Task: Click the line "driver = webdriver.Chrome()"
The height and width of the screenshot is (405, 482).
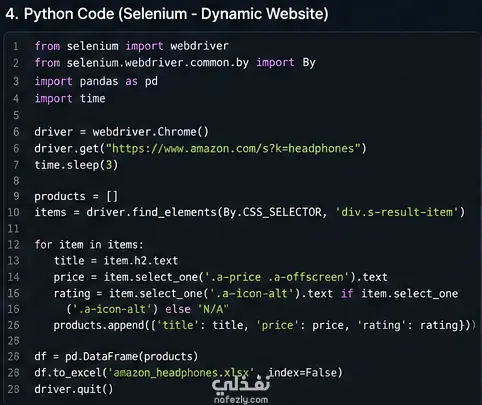Action: pos(121,132)
